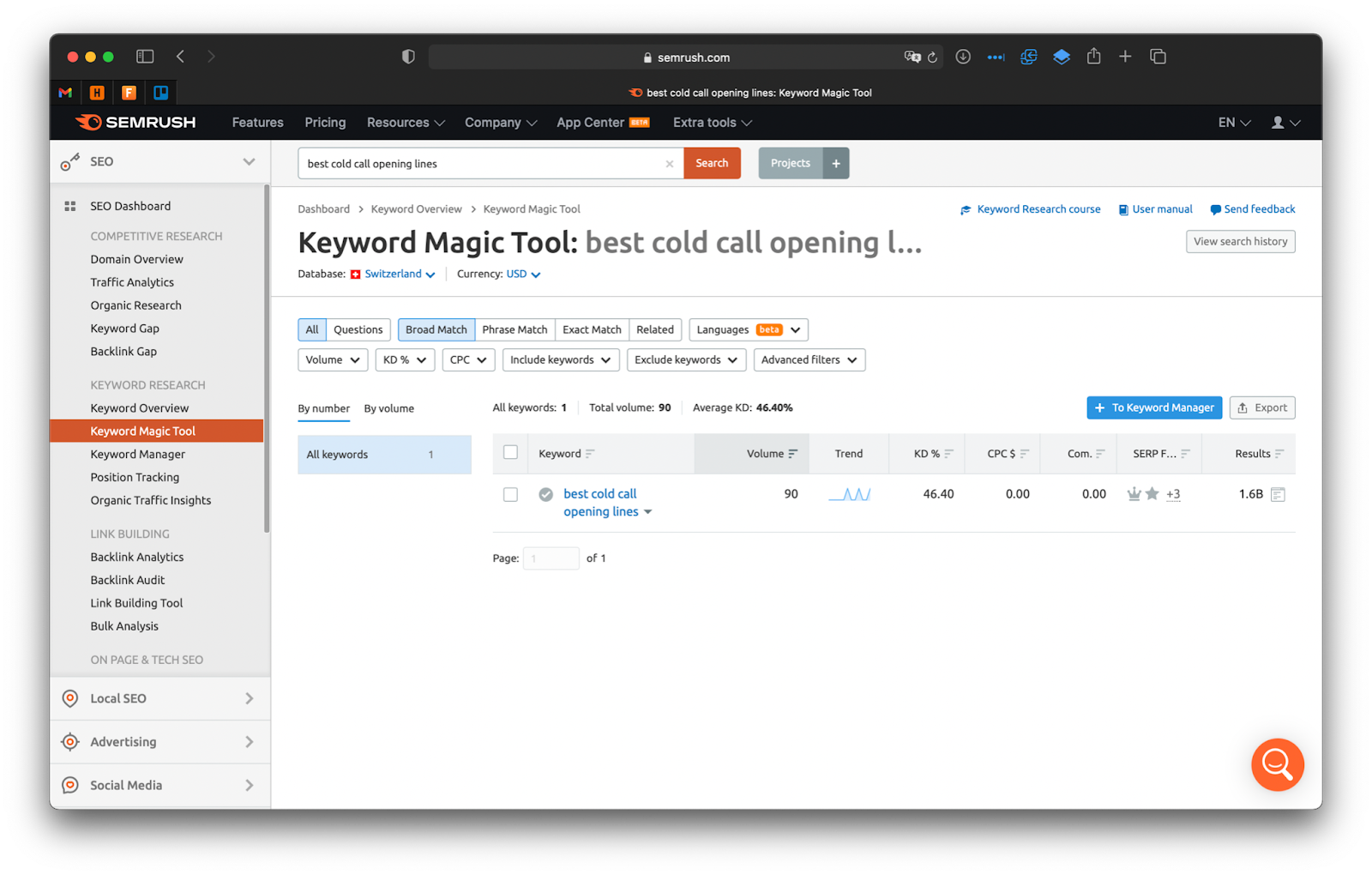Click the Advertising target icon
Viewport: 1372px width, 875px height.
pos(70,742)
